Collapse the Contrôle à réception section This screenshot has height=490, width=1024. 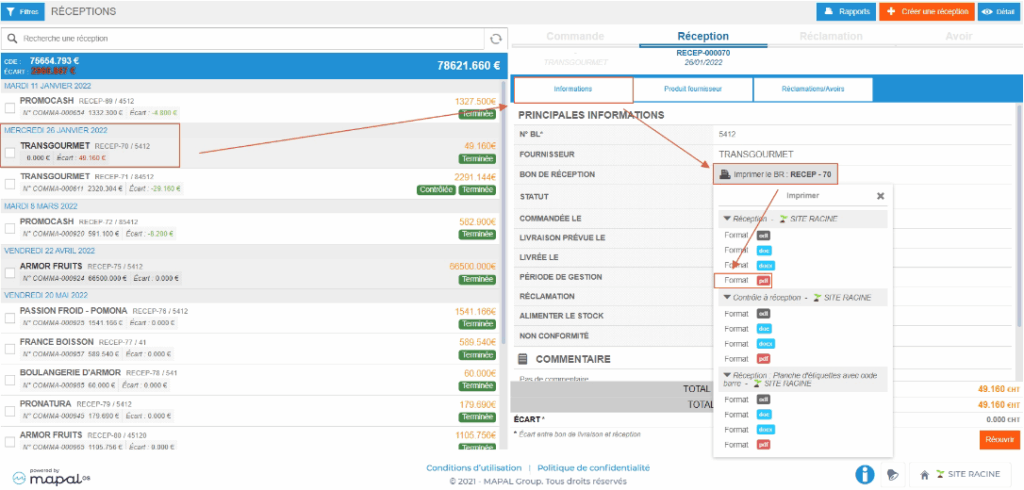point(725,298)
